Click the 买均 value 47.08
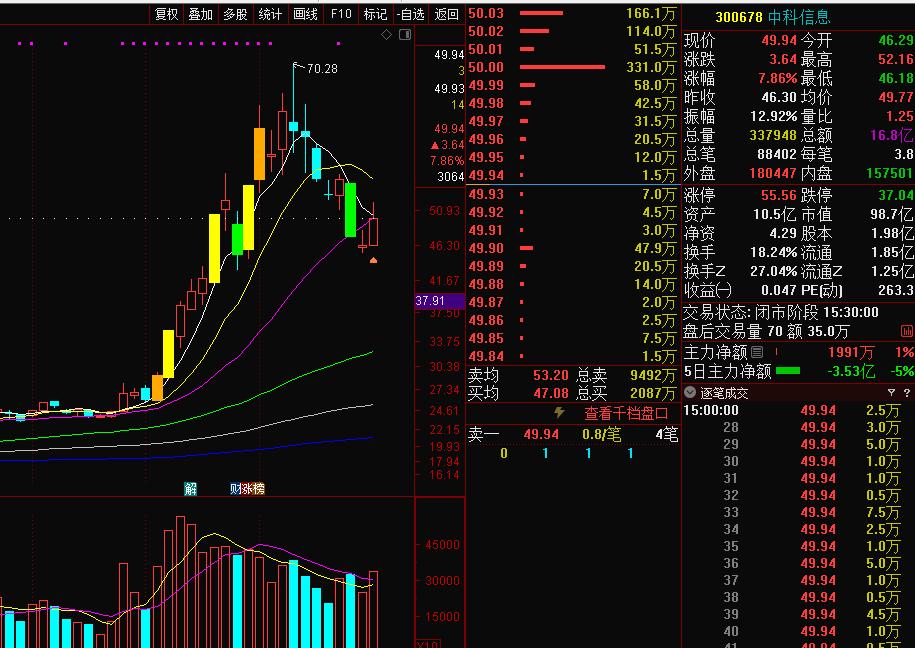 [550, 393]
